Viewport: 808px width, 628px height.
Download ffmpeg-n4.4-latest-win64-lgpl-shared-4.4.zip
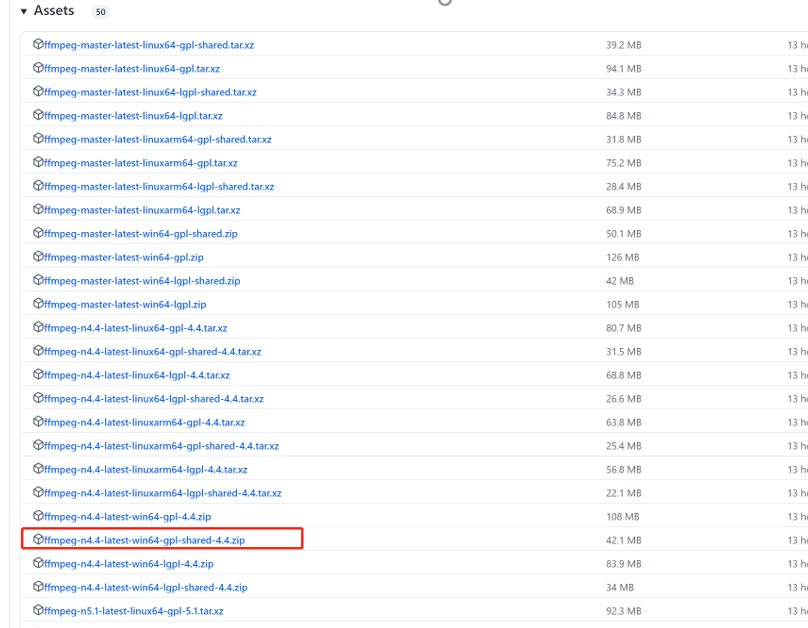145,587
